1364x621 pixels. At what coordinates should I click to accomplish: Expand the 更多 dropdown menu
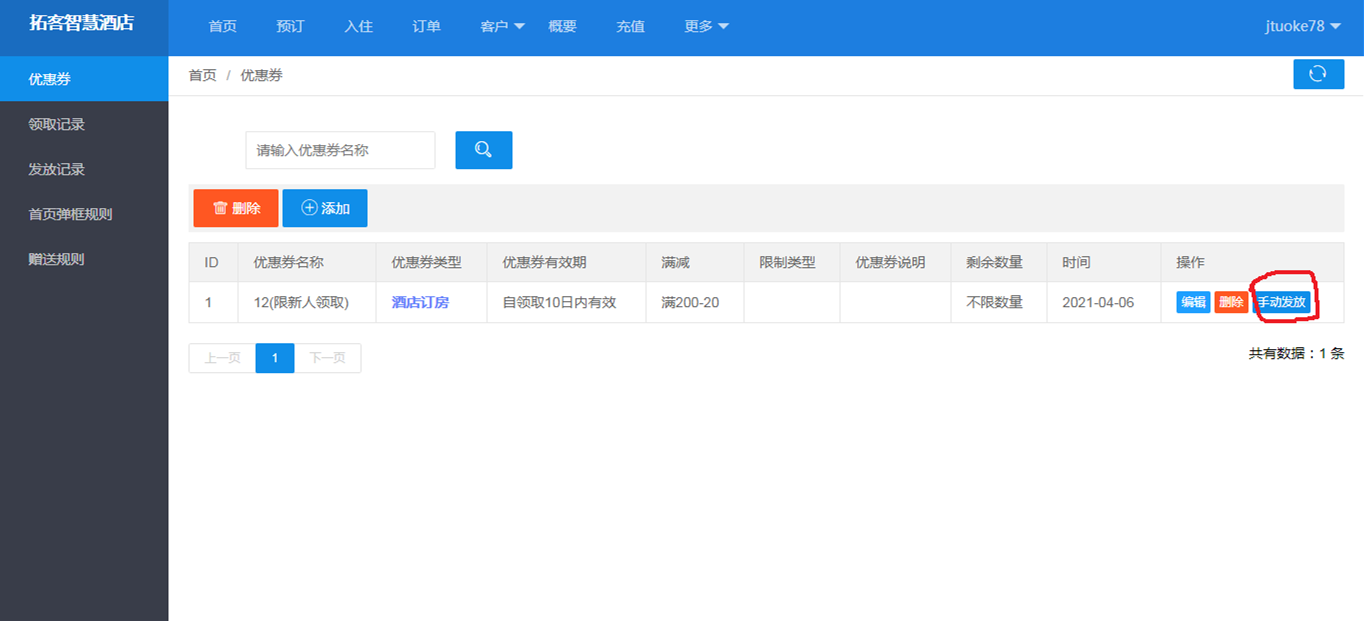pyautogui.click(x=707, y=27)
